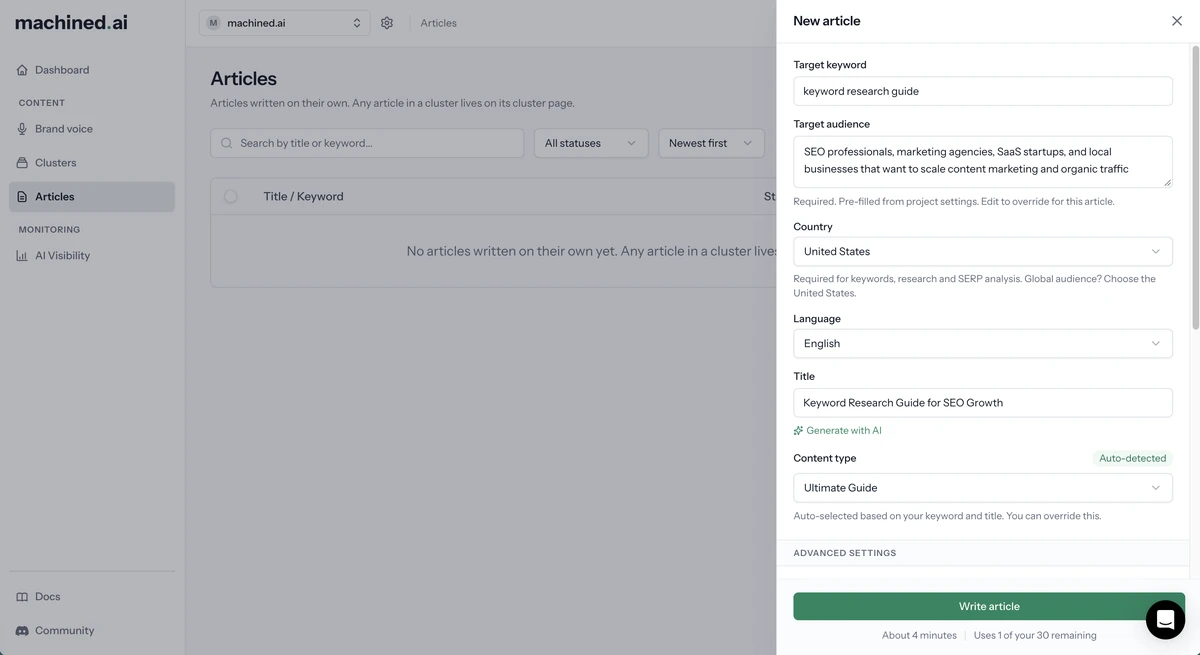The width and height of the screenshot is (1200, 655).
Task: Open the chat support bubble
Action: 1165,620
